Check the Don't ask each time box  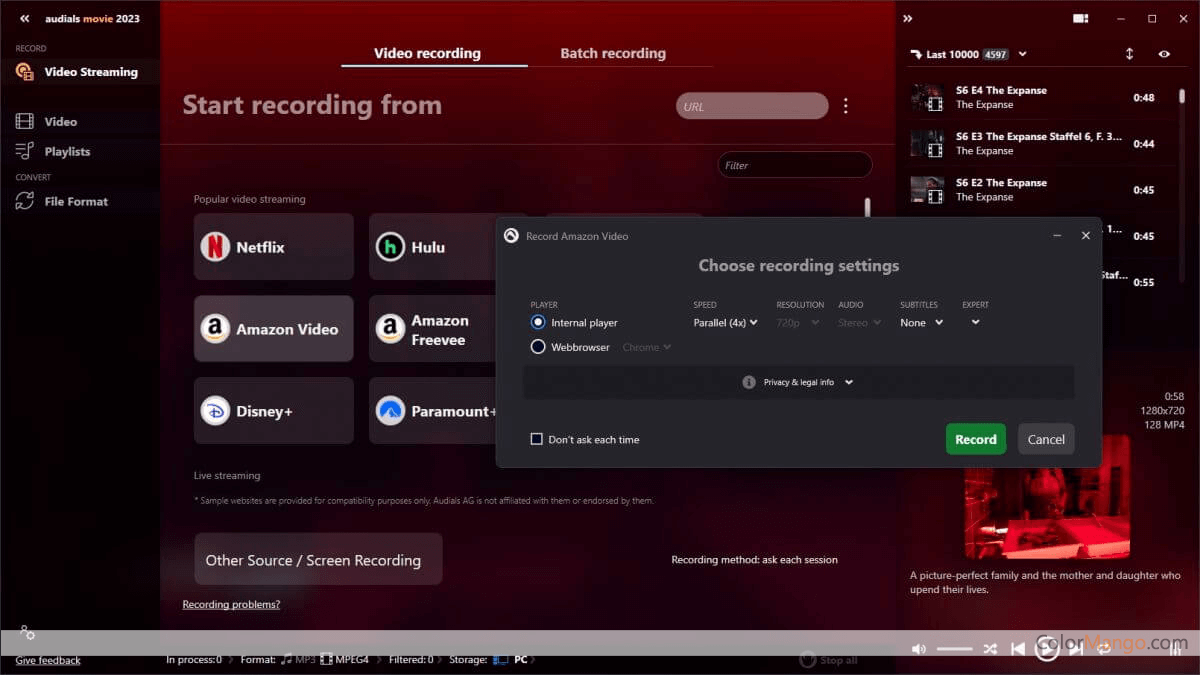[x=537, y=439]
